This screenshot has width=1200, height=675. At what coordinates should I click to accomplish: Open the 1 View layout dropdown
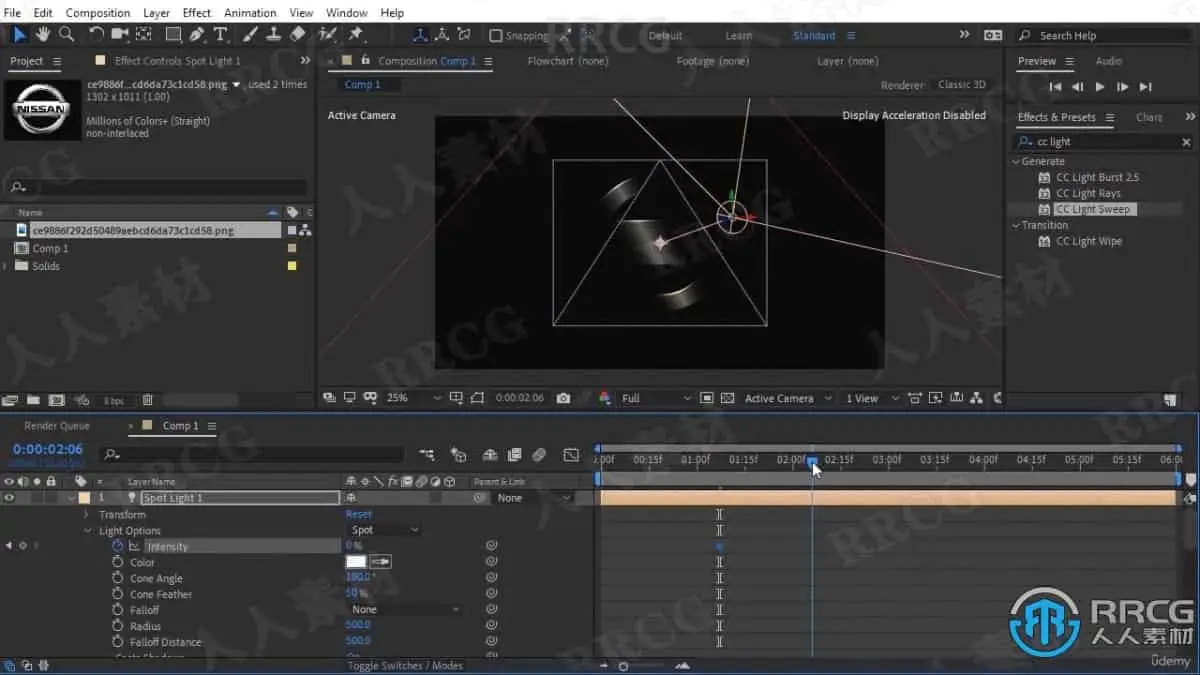872,398
